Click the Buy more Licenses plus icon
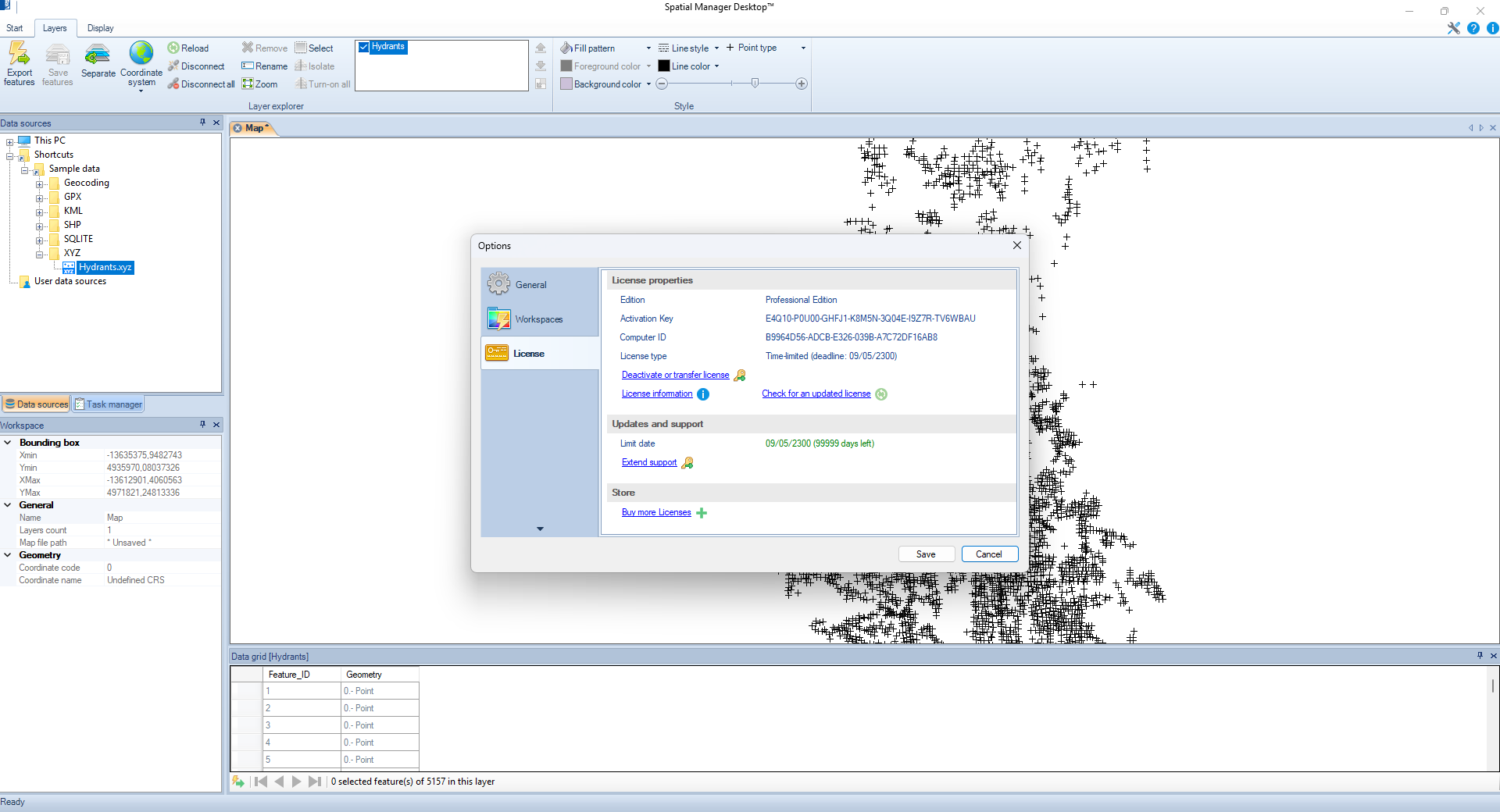 coord(702,513)
